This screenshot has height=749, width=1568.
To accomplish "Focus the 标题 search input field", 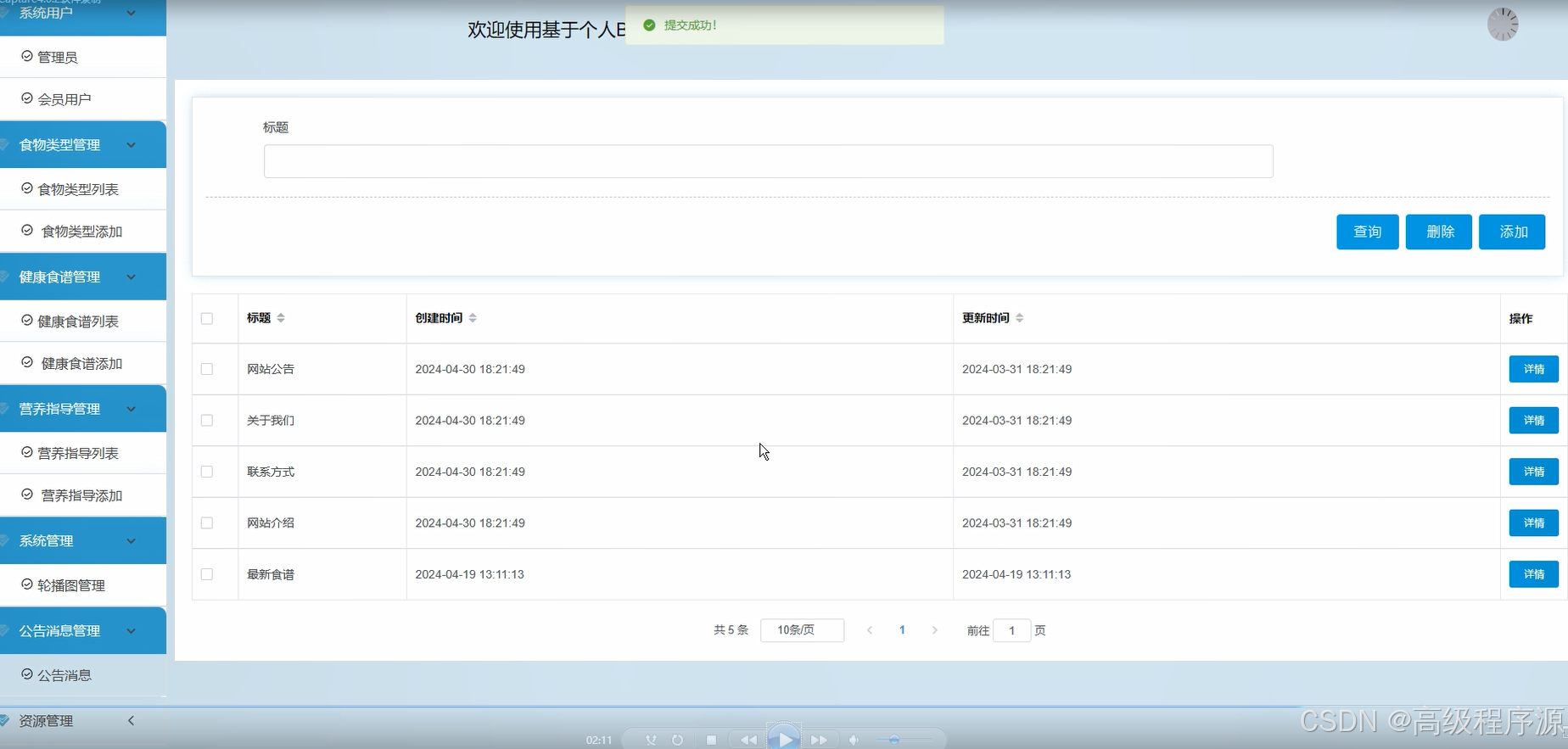I will [768, 161].
